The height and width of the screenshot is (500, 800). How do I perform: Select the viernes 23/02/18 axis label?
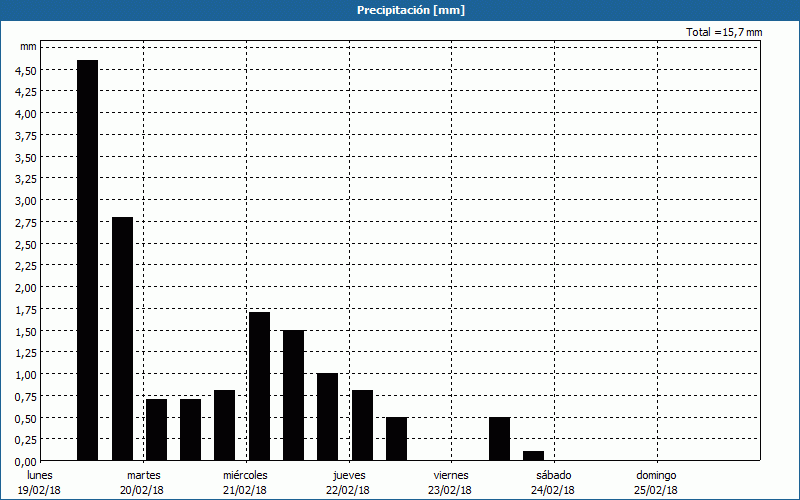(451, 482)
